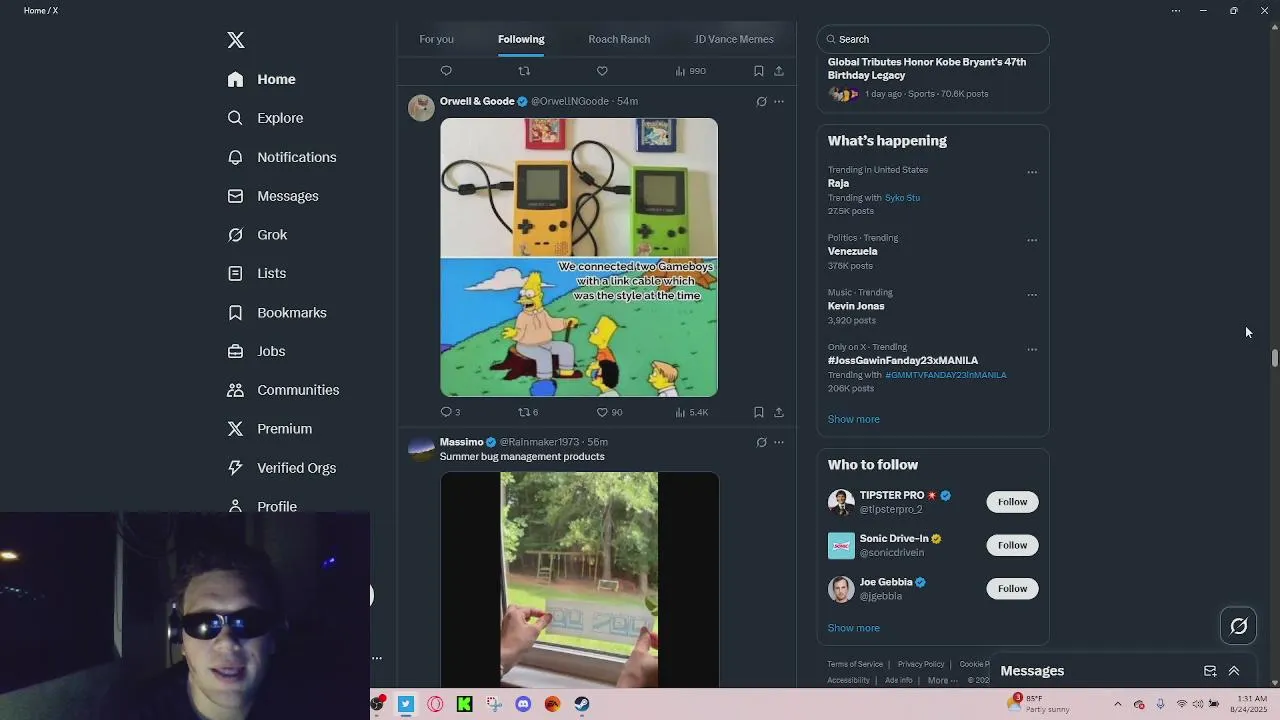1280x720 pixels.
Task: Open Steam from the taskbar
Action: point(582,704)
